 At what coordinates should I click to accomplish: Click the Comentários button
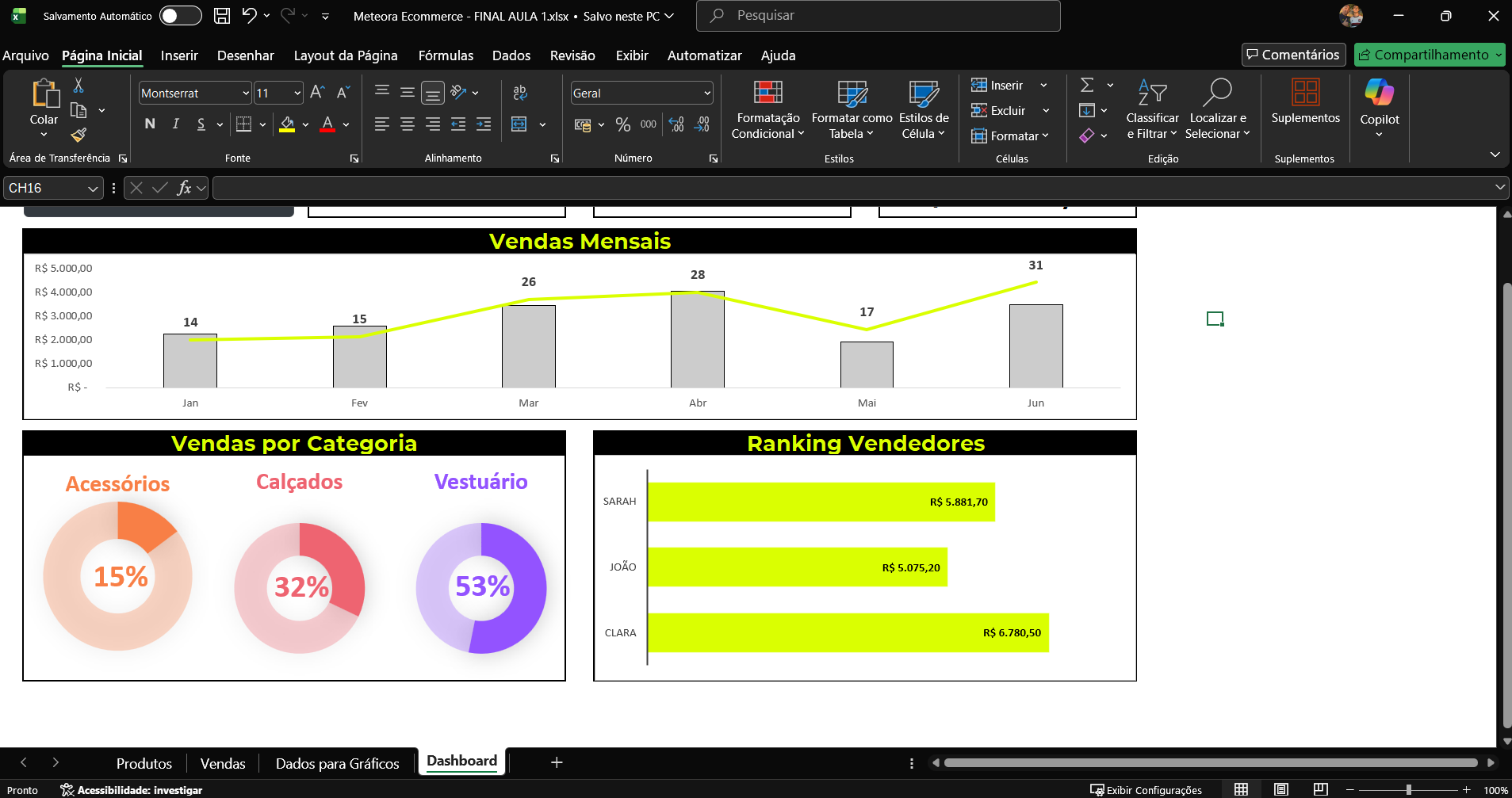(1293, 55)
